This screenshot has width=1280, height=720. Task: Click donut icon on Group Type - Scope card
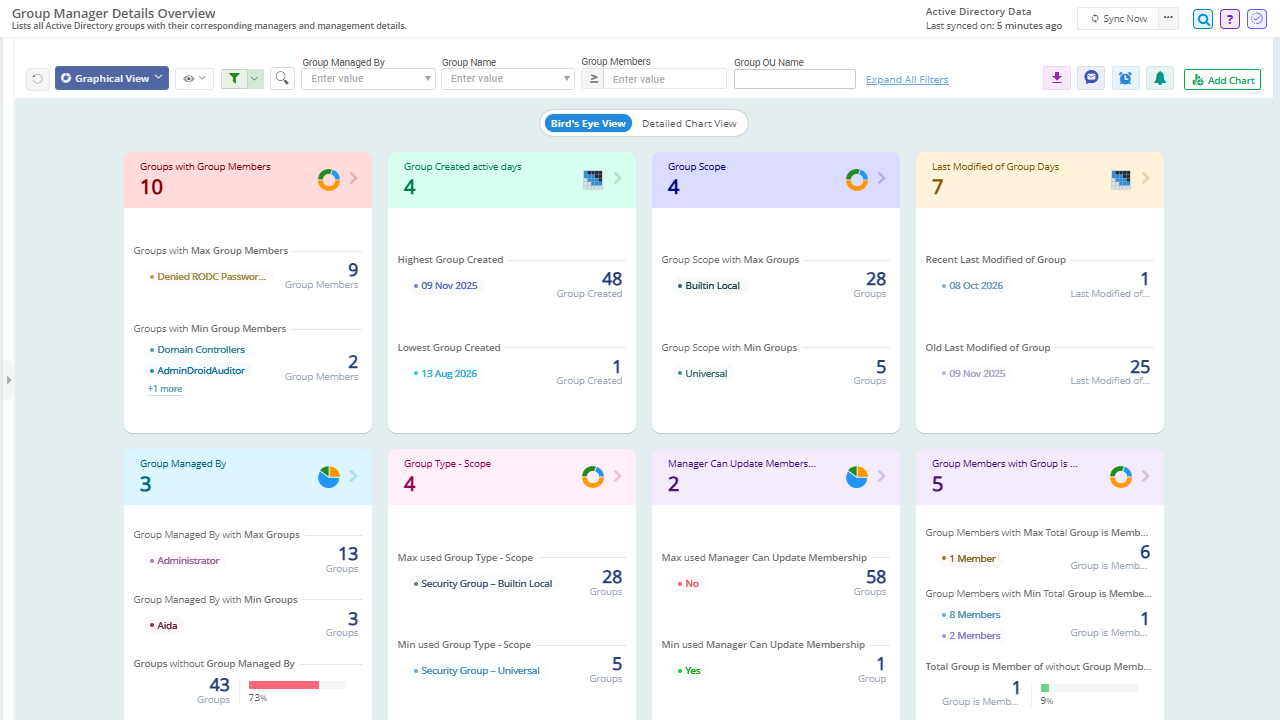[593, 477]
